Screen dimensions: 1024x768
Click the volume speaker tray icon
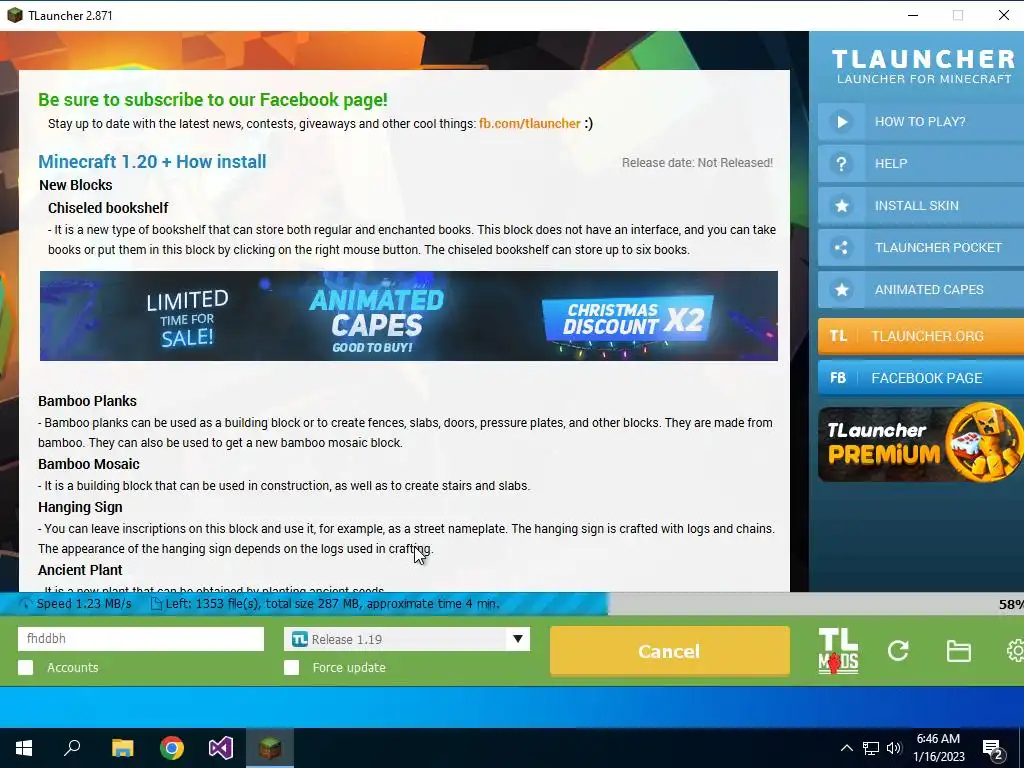click(x=894, y=748)
